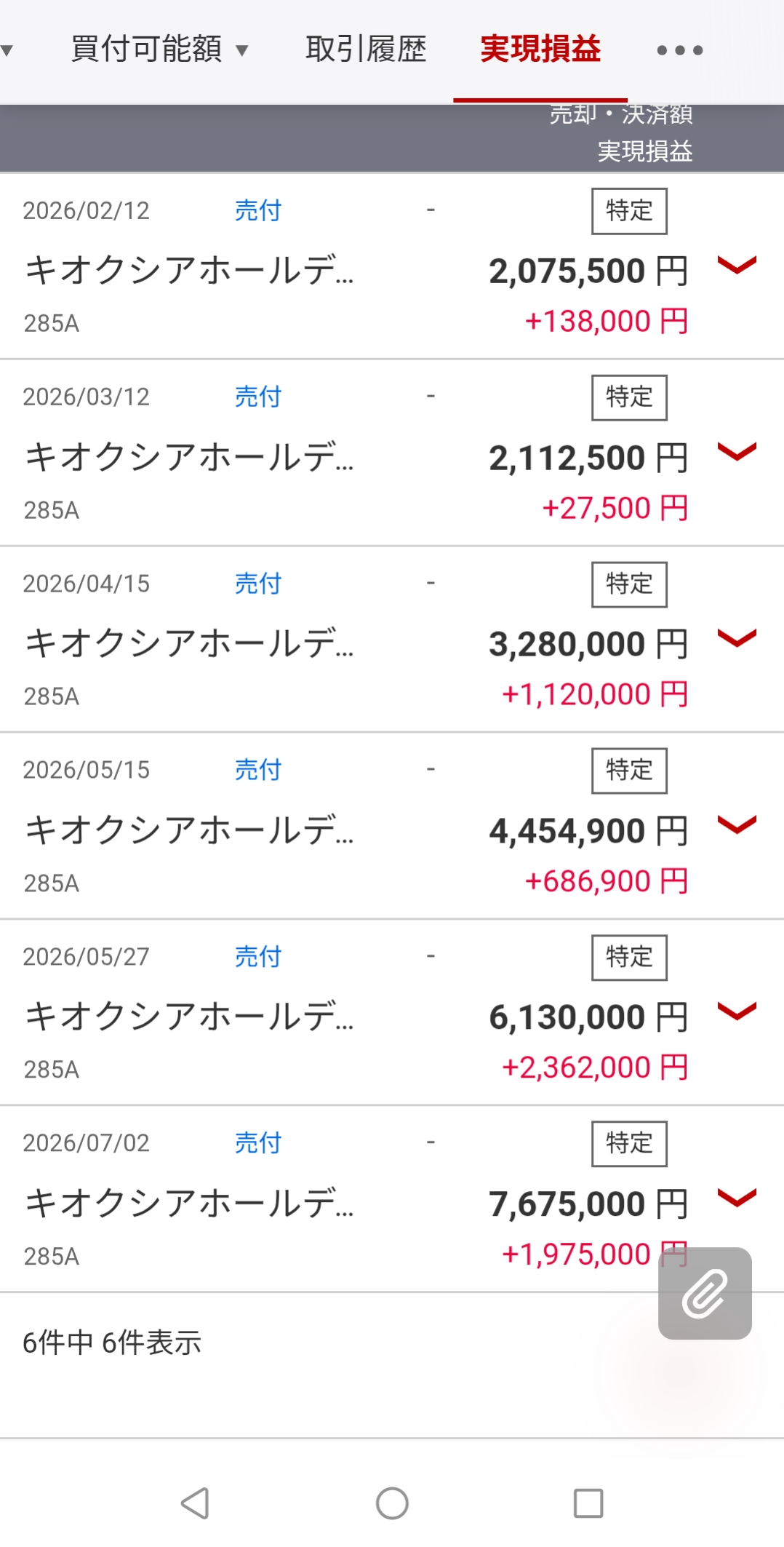The width and height of the screenshot is (784, 1547).
Task: Tap the 7,675,000 円 sale amount
Action: tap(588, 1204)
